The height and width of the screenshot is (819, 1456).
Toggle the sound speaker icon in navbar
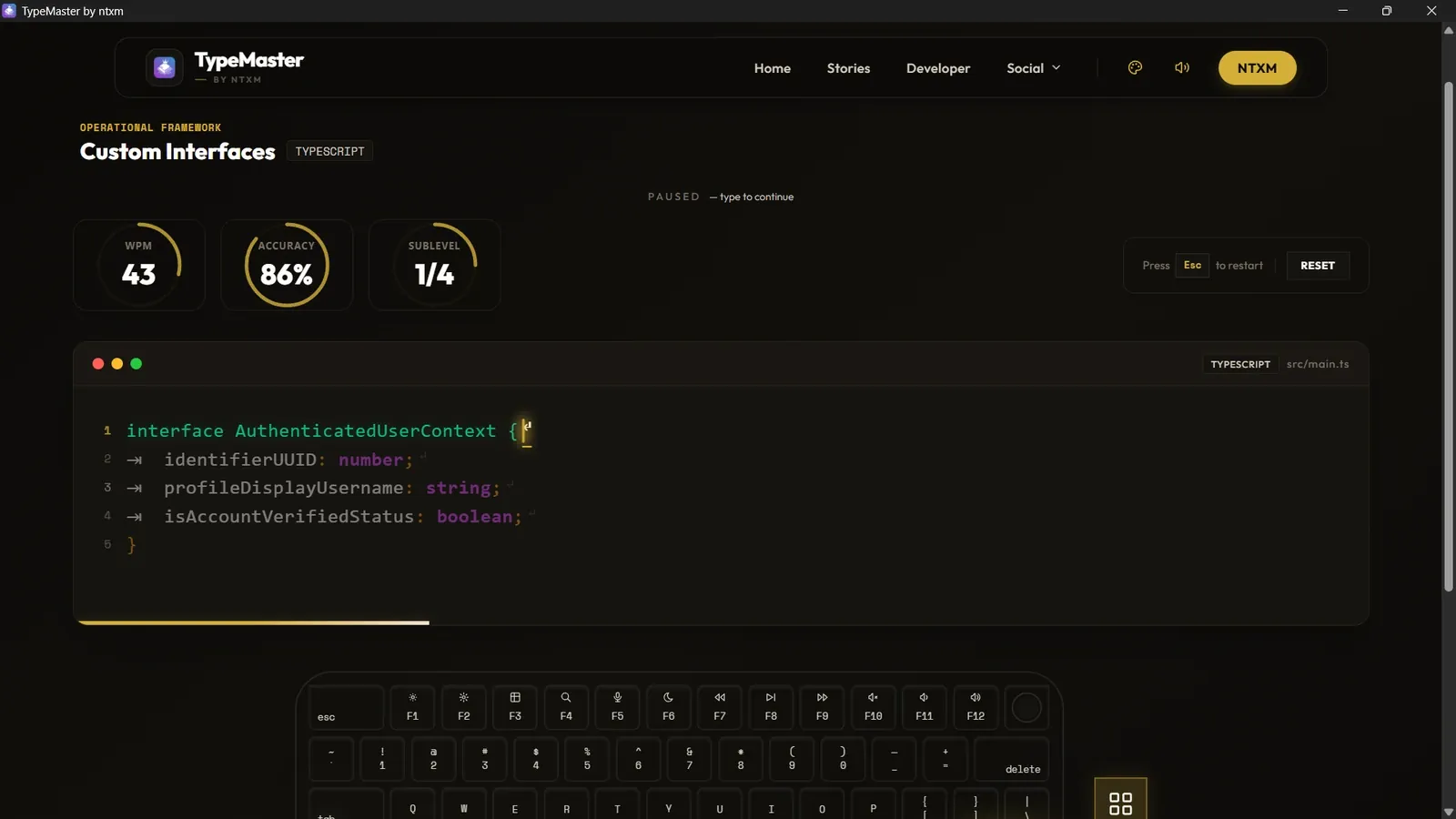coord(1182,67)
